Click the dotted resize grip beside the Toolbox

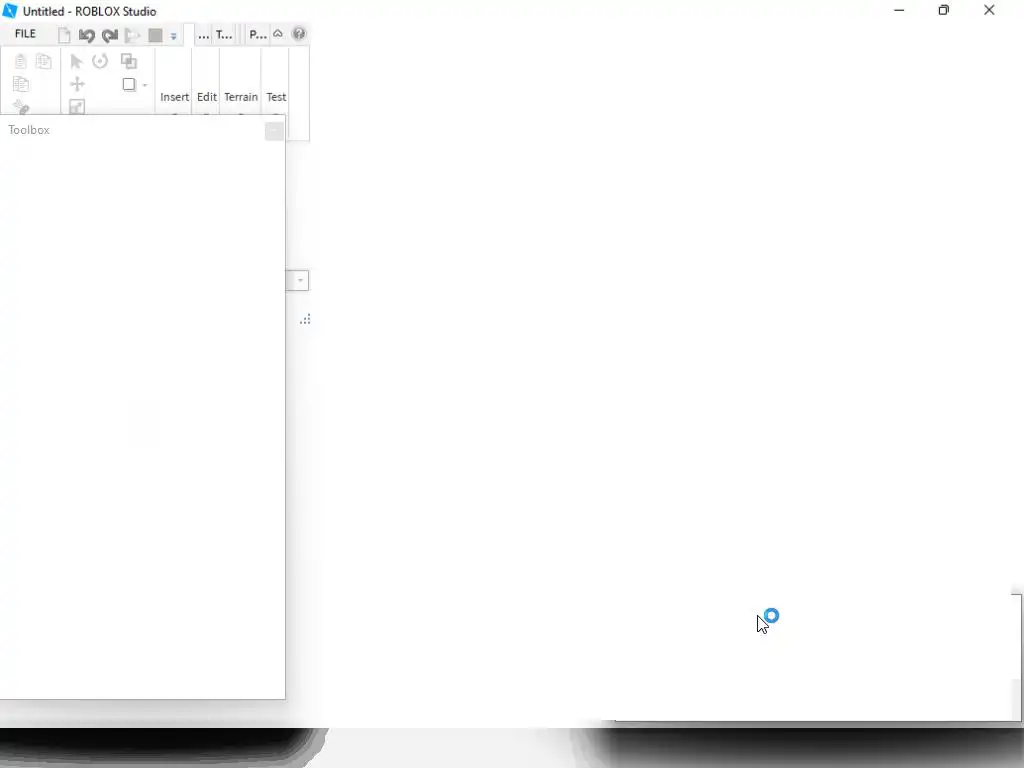point(305,319)
